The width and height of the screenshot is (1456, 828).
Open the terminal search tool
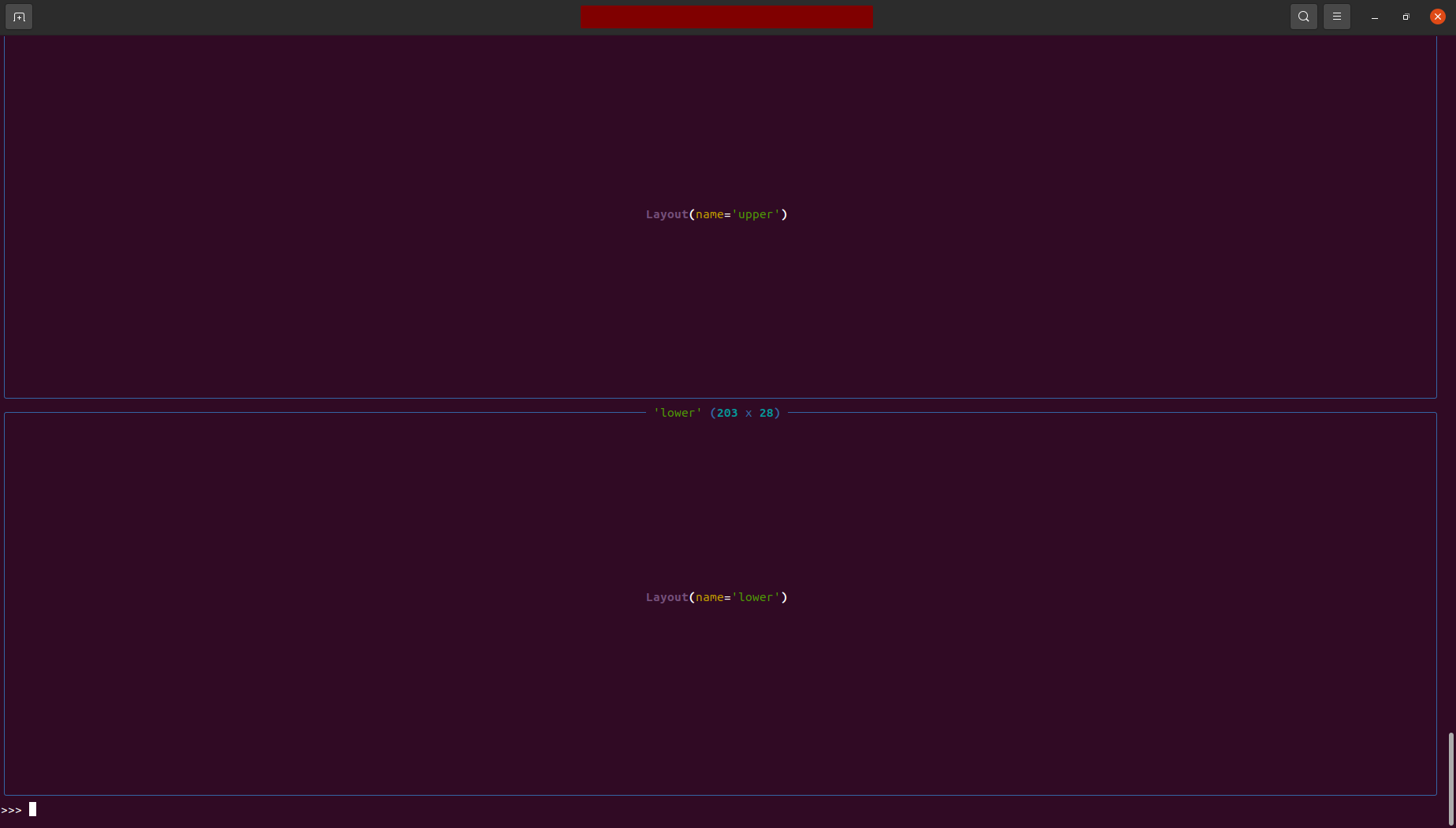[x=1304, y=17]
